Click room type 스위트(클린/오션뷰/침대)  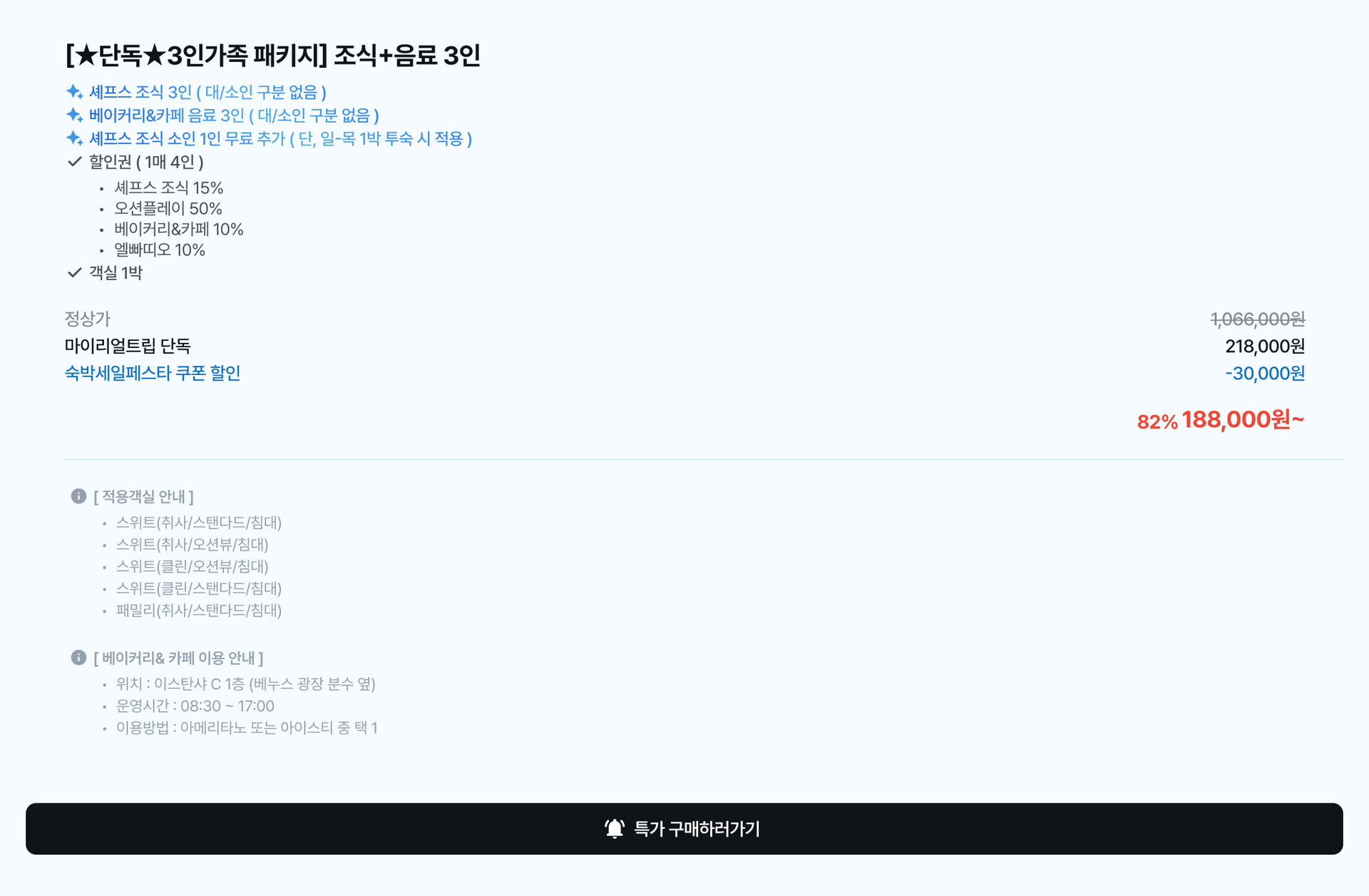tap(193, 567)
